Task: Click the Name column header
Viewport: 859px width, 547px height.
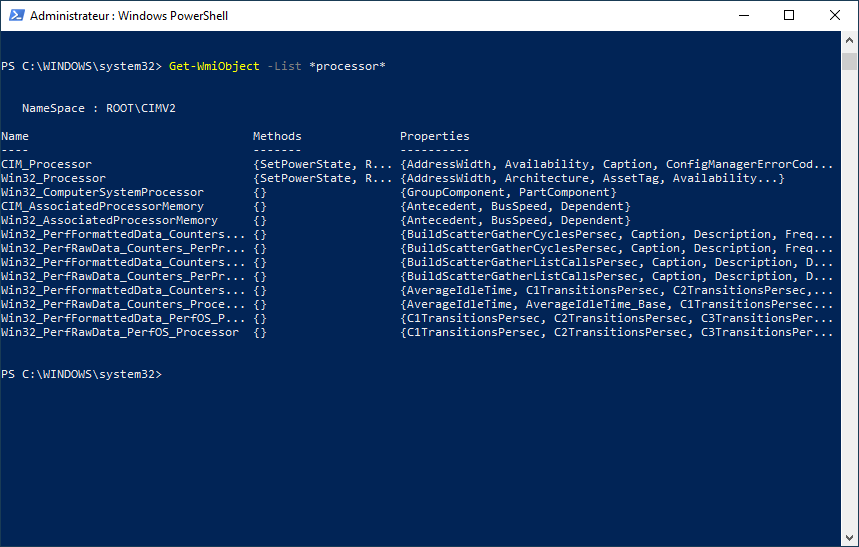Action: tap(15, 136)
